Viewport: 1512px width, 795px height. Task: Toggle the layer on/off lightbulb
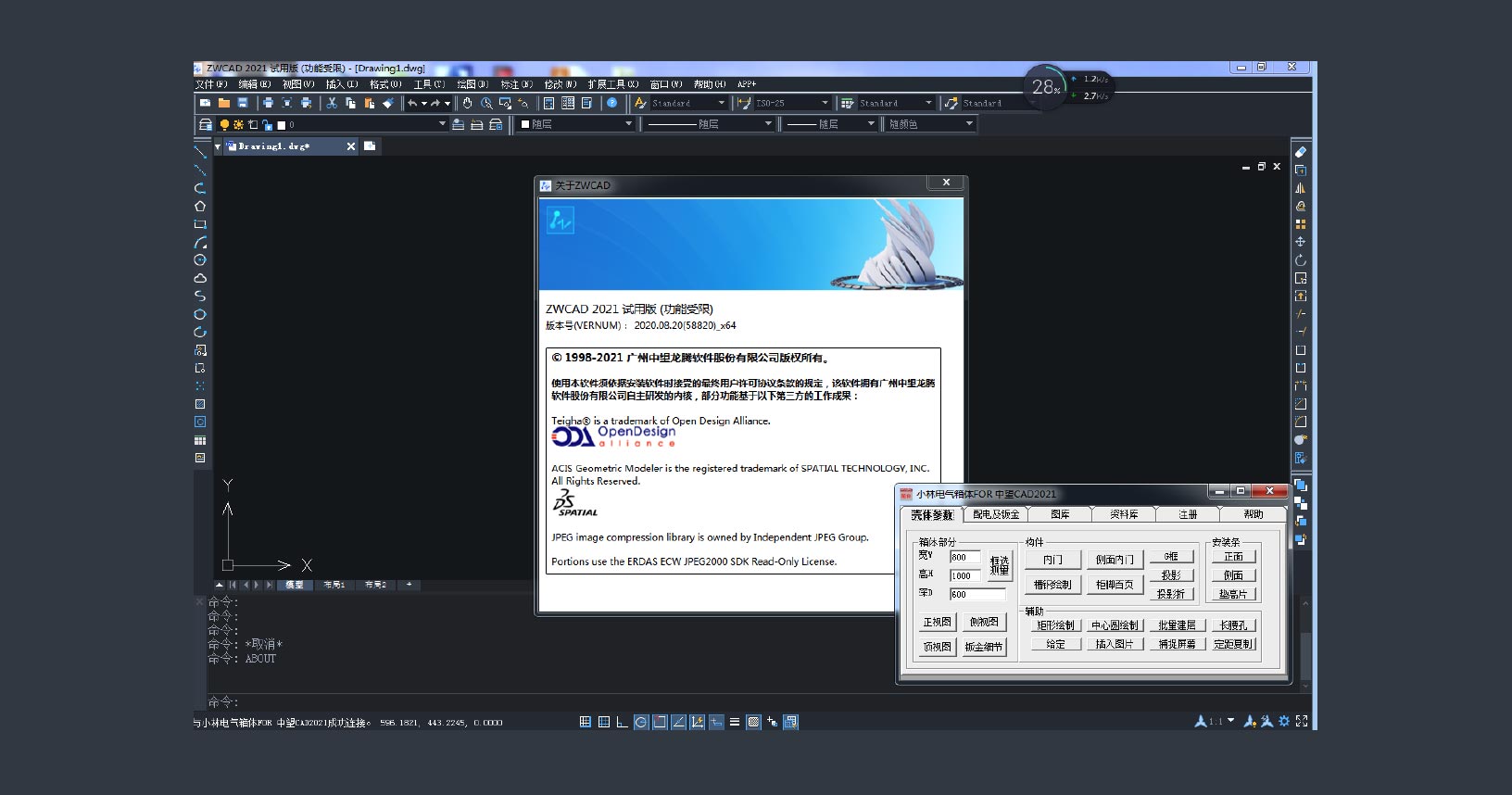click(x=224, y=124)
